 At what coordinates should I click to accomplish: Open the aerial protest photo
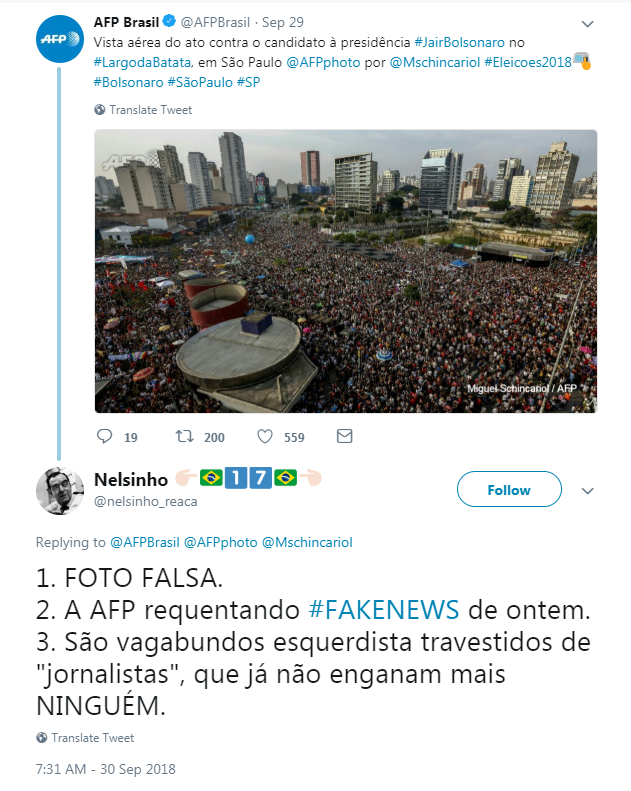(346, 271)
